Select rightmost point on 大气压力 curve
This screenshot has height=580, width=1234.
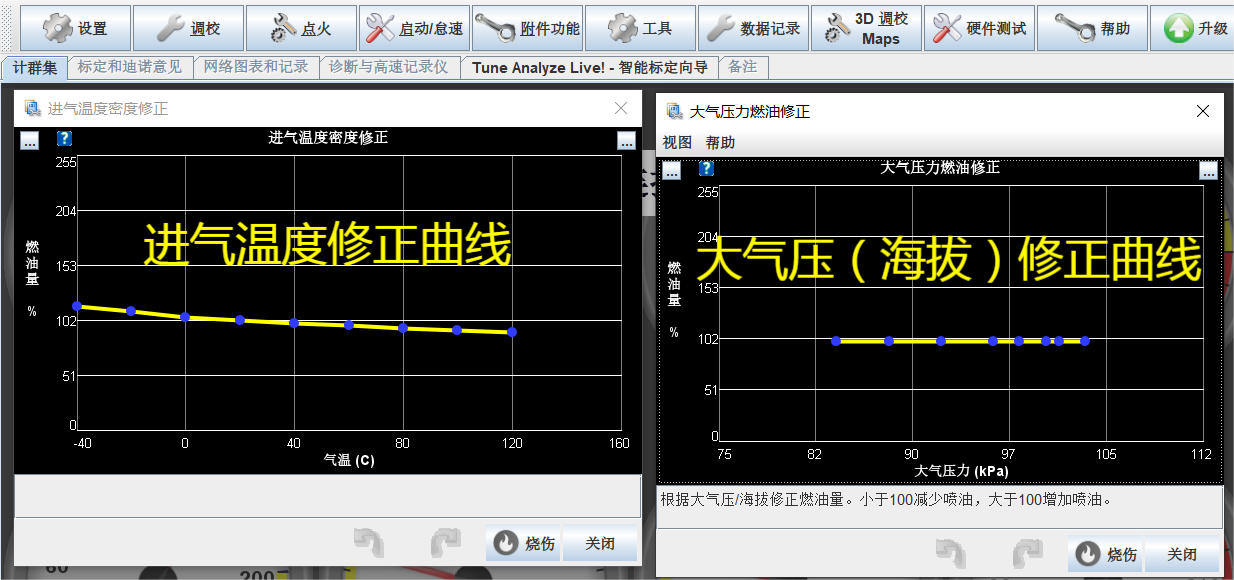1085,341
